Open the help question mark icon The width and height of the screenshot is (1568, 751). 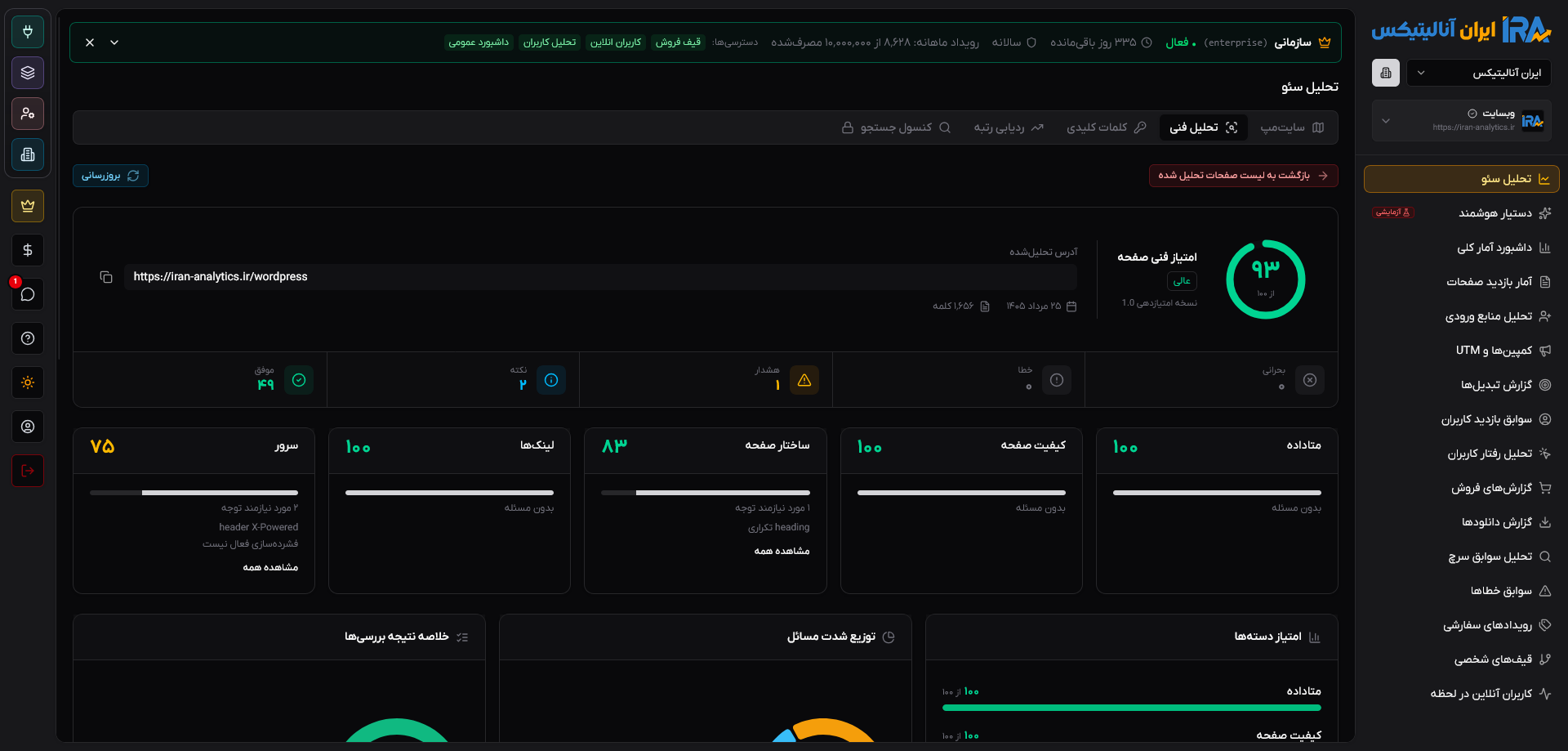point(28,338)
